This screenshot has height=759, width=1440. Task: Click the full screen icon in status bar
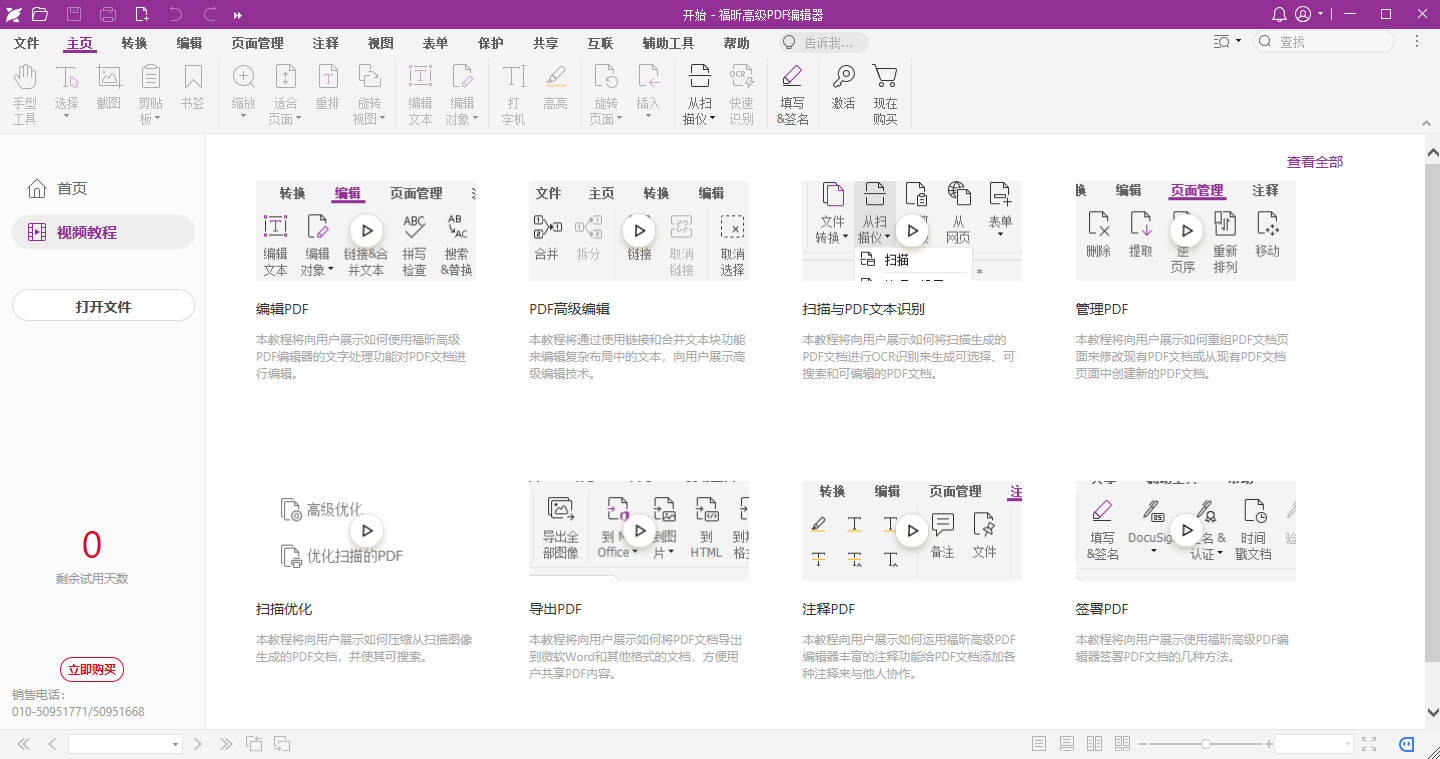pyautogui.click(x=1370, y=744)
